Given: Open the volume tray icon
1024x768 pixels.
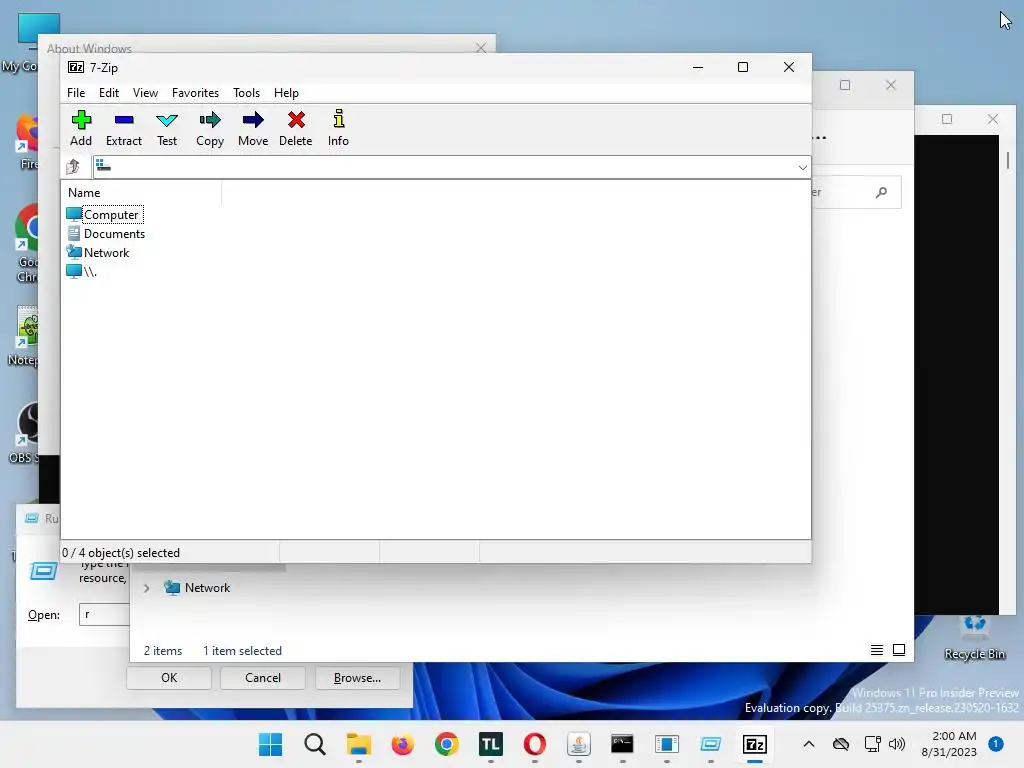Looking at the screenshot, I should (897, 744).
